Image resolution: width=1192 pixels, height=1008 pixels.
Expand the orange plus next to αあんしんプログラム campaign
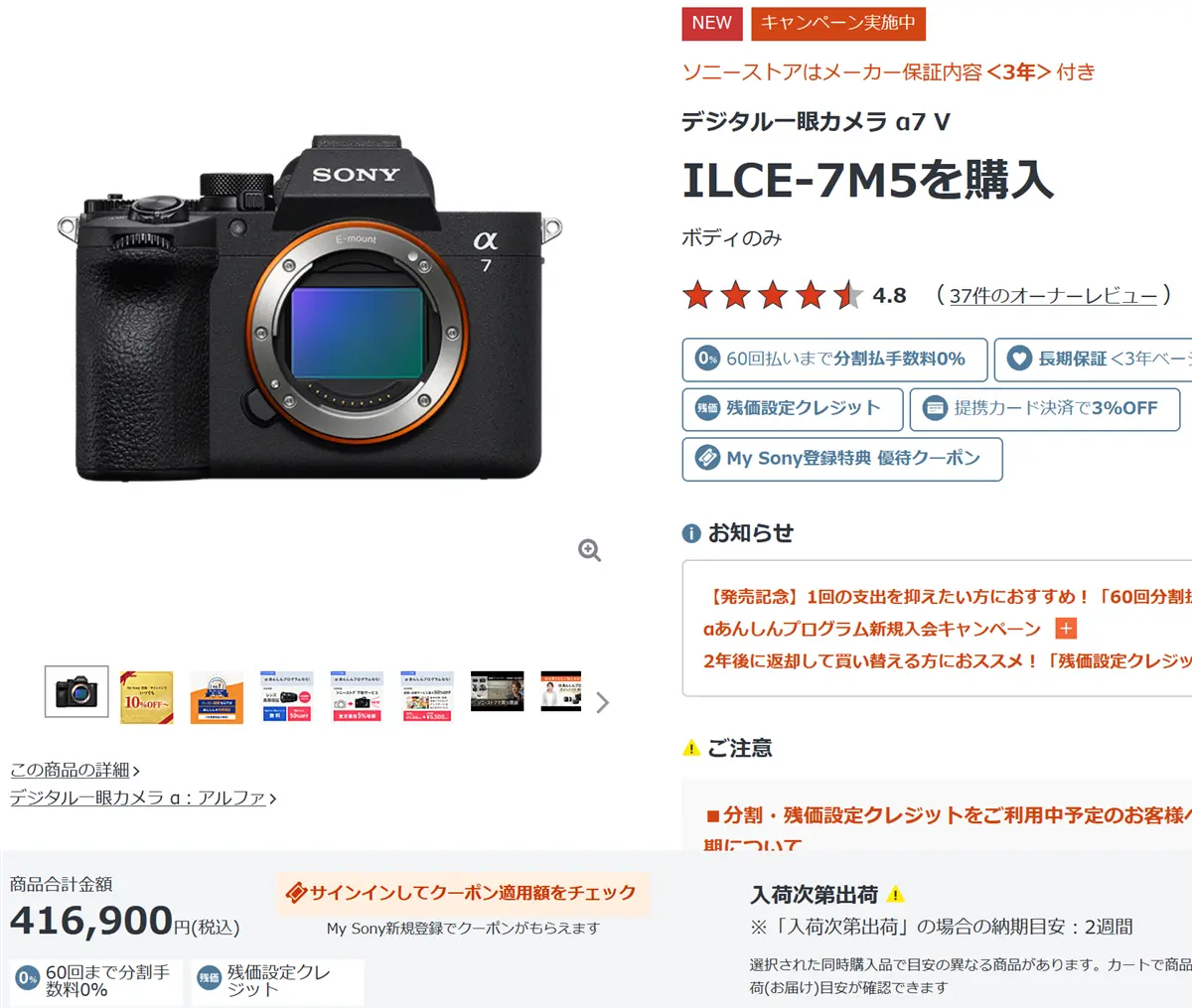pyautogui.click(x=1066, y=629)
